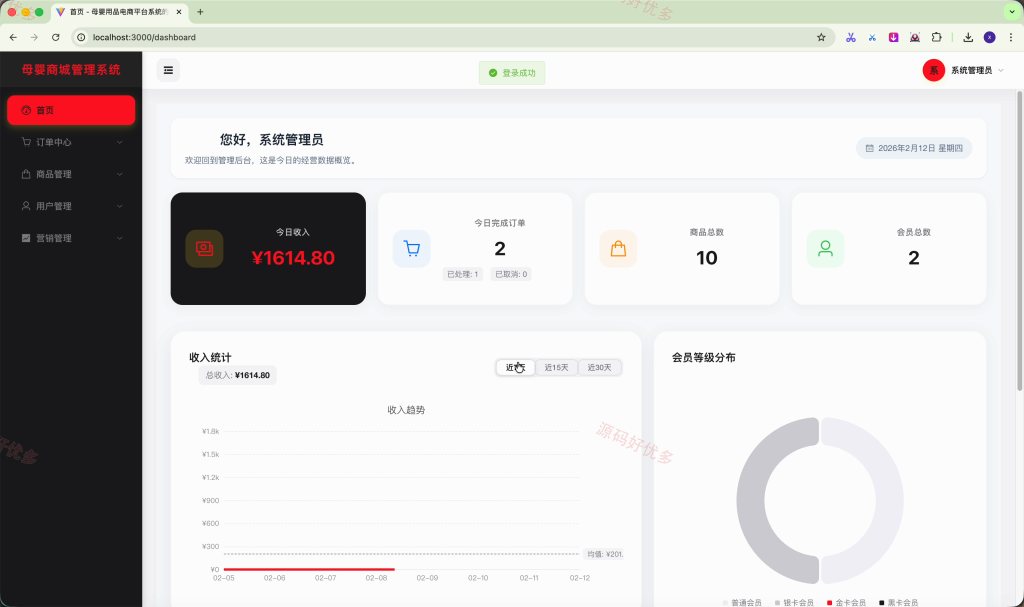This screenshot has height=607, width=1024.
Task: Click the green member user icon
Action: click(825, 249)
